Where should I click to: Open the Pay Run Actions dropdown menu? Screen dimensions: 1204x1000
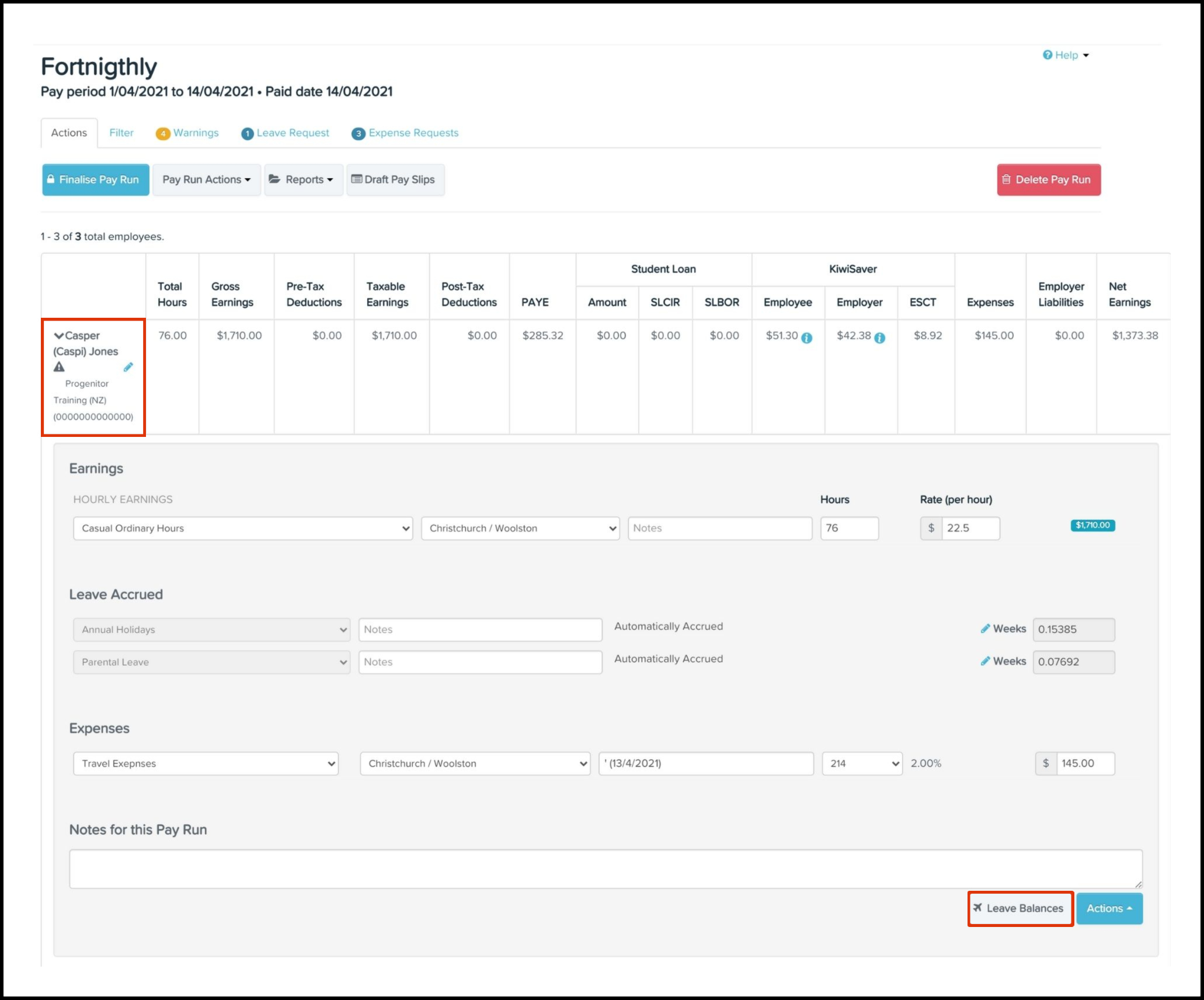pos(206,180)
